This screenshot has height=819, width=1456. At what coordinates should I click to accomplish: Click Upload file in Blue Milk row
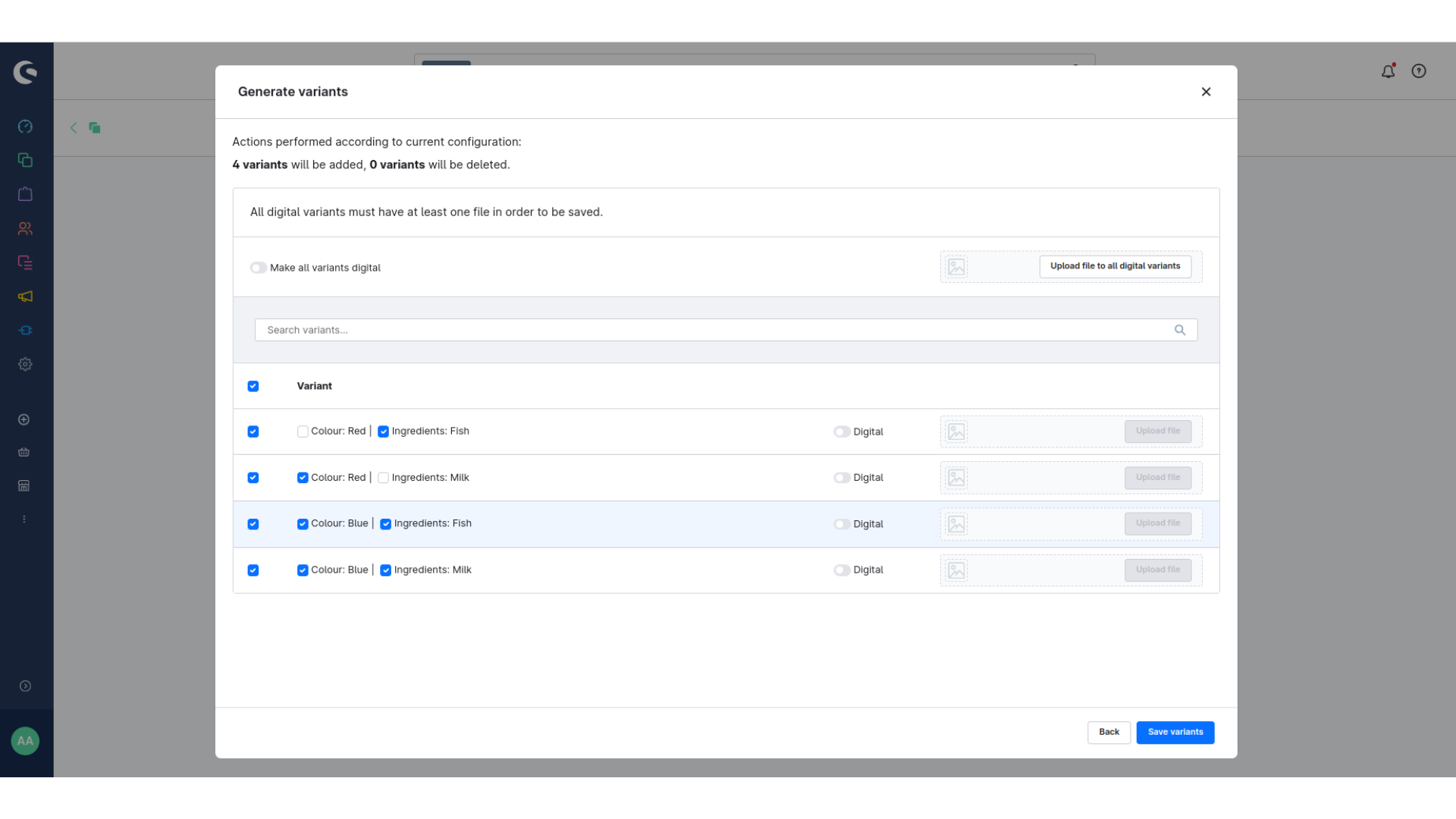tap(1157, 570)
